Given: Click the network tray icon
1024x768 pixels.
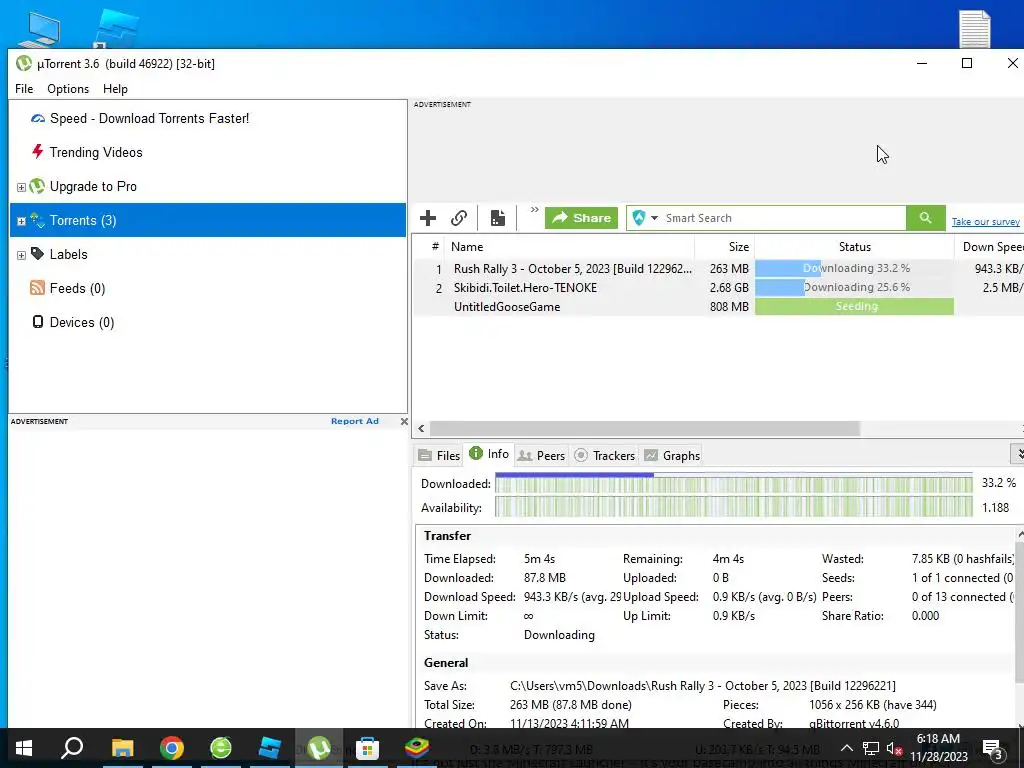Looking at the screenshot, I should (x=871, y=748).
